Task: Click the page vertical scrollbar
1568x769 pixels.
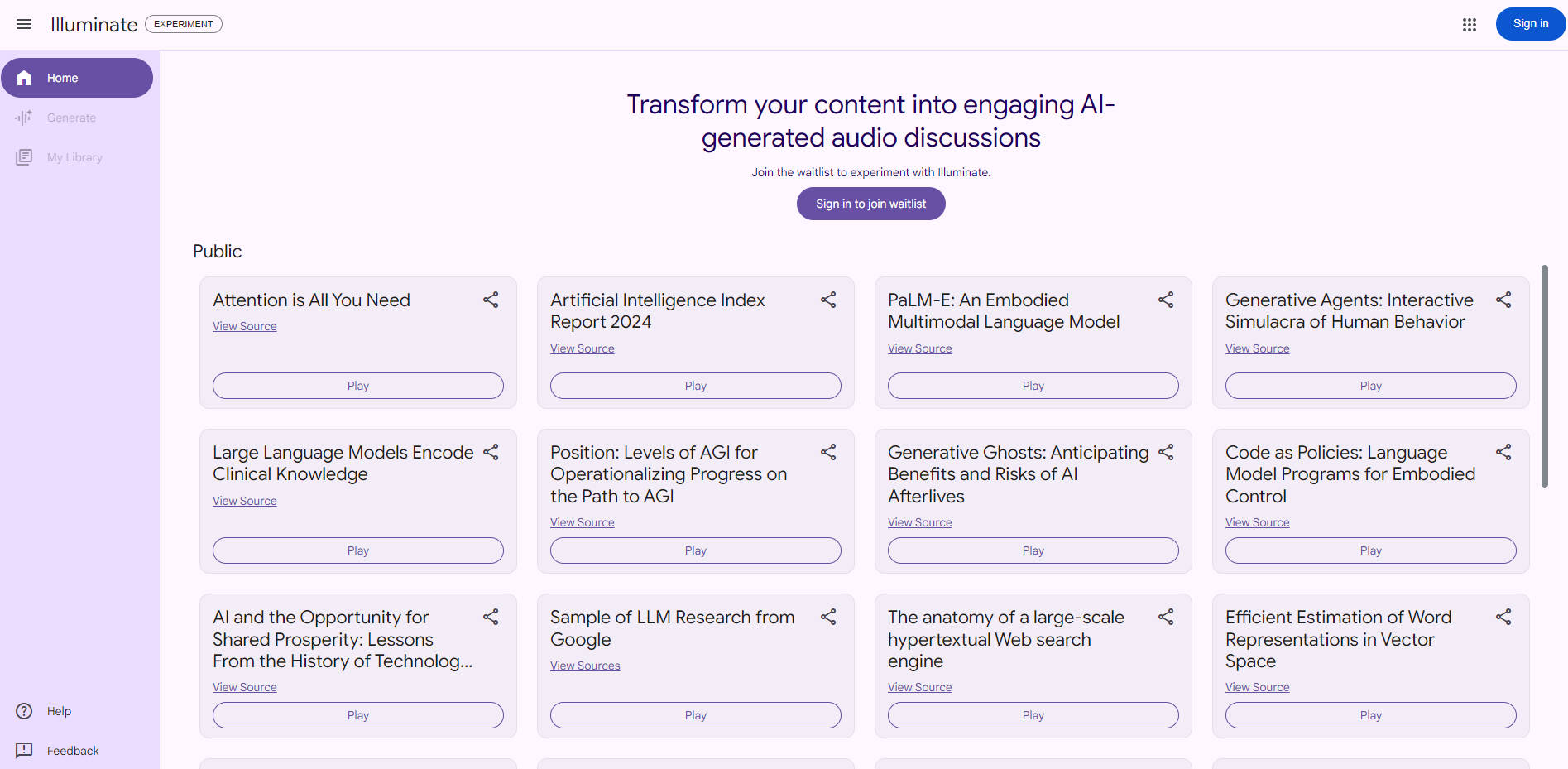Action: [x=1544, y=377]
